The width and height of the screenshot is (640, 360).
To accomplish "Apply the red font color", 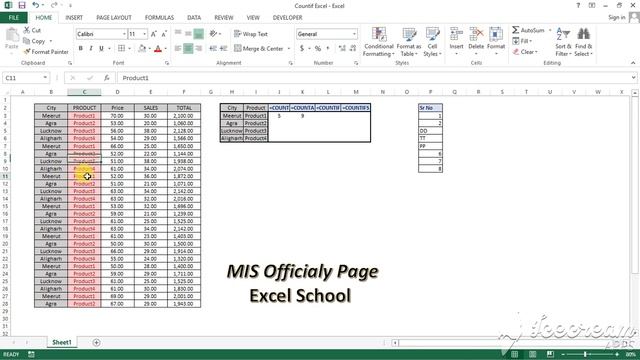I will click(158, 49).
